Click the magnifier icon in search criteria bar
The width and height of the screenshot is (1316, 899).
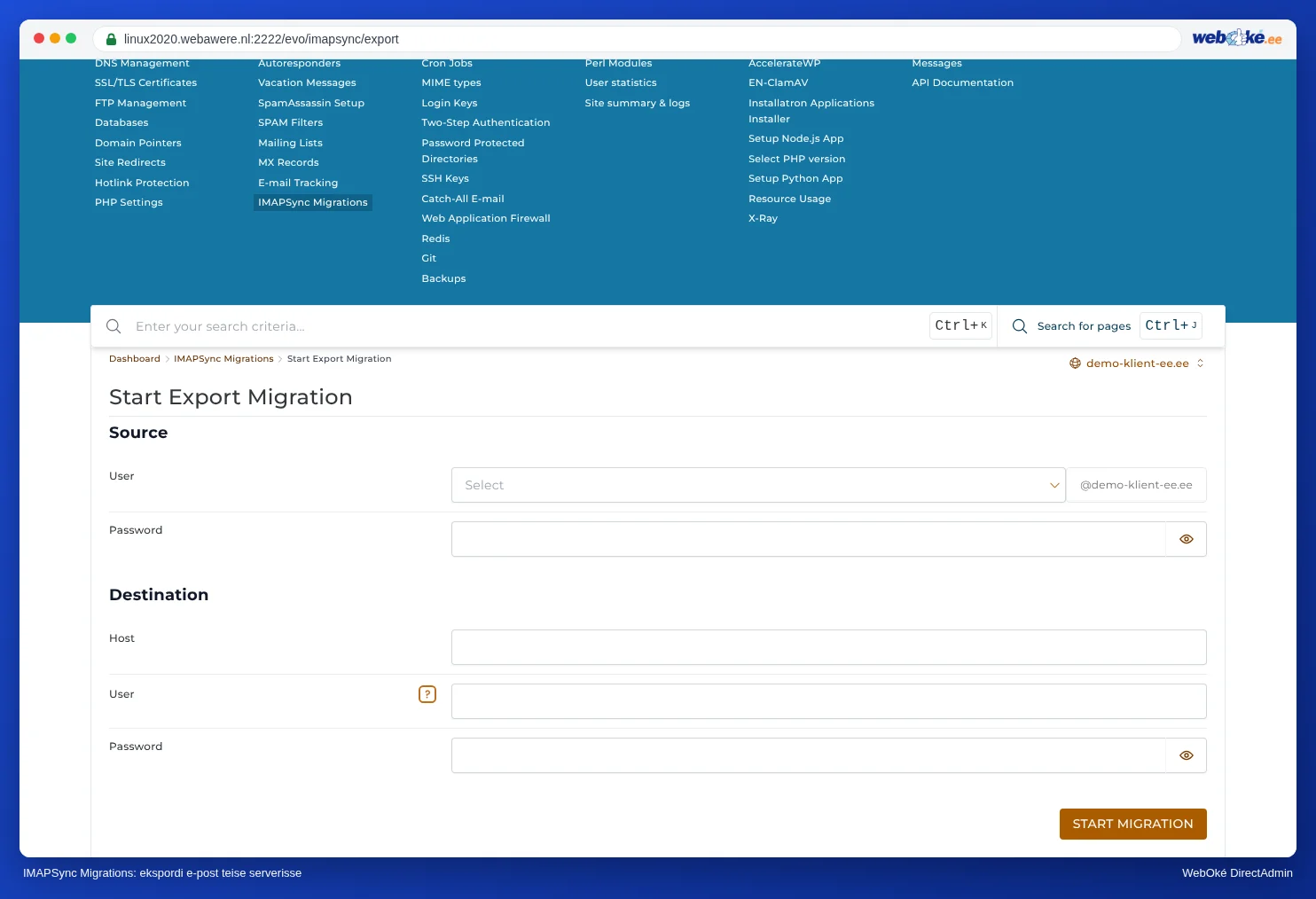pos(114,326)
